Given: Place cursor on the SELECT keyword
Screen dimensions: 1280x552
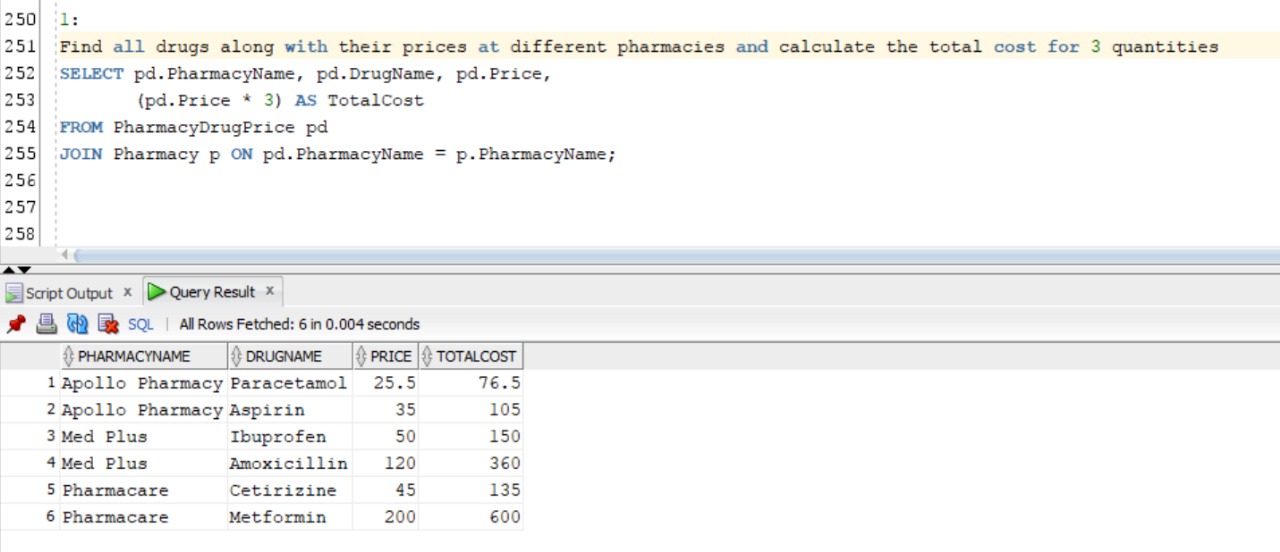Looking at the screenshot, I should coord(91,74).
